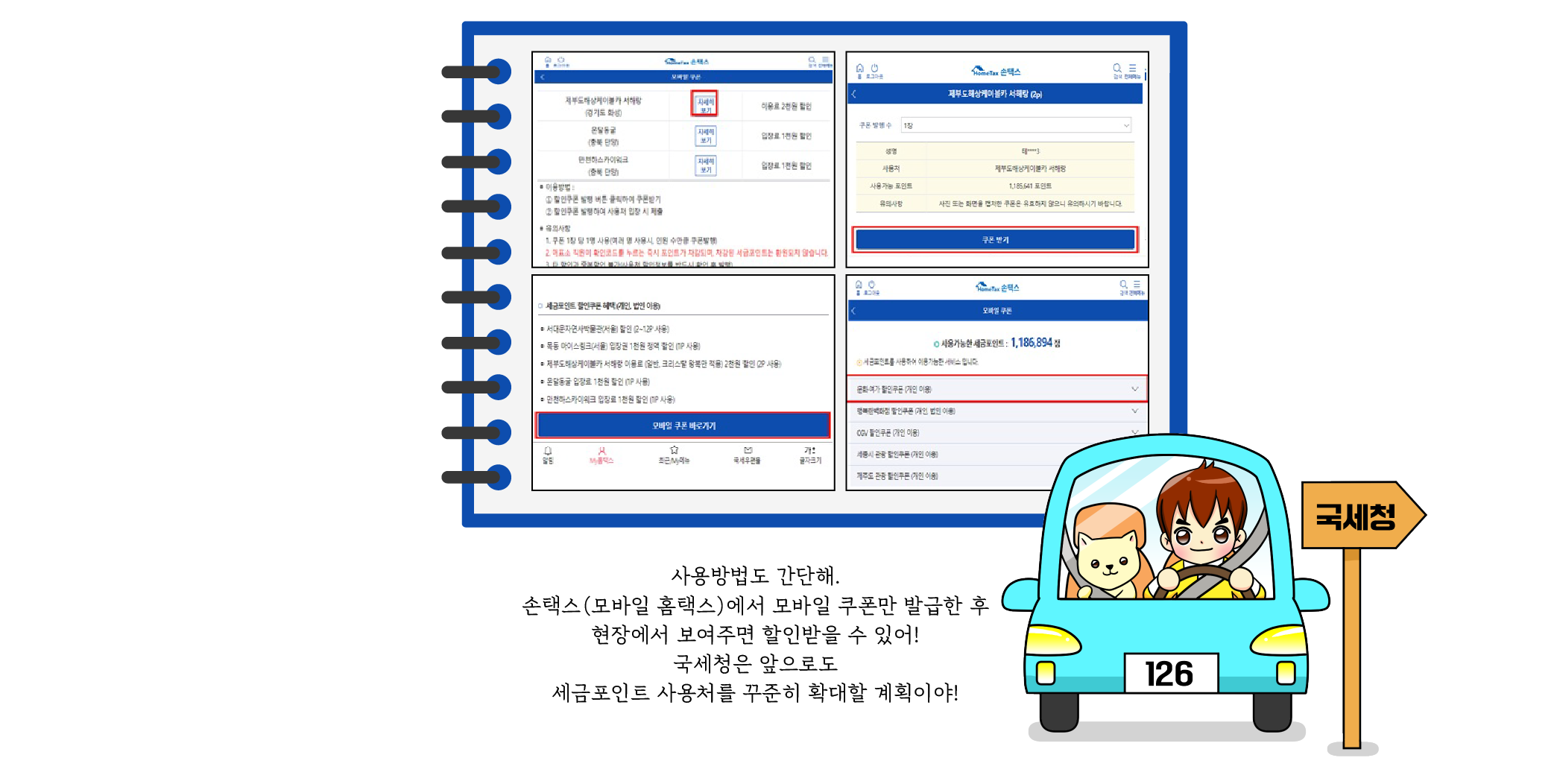Open the 쿠폰 발행 수 dropdown showing 1장
Screen dimensions: 1554x784
click(1016, 125)
